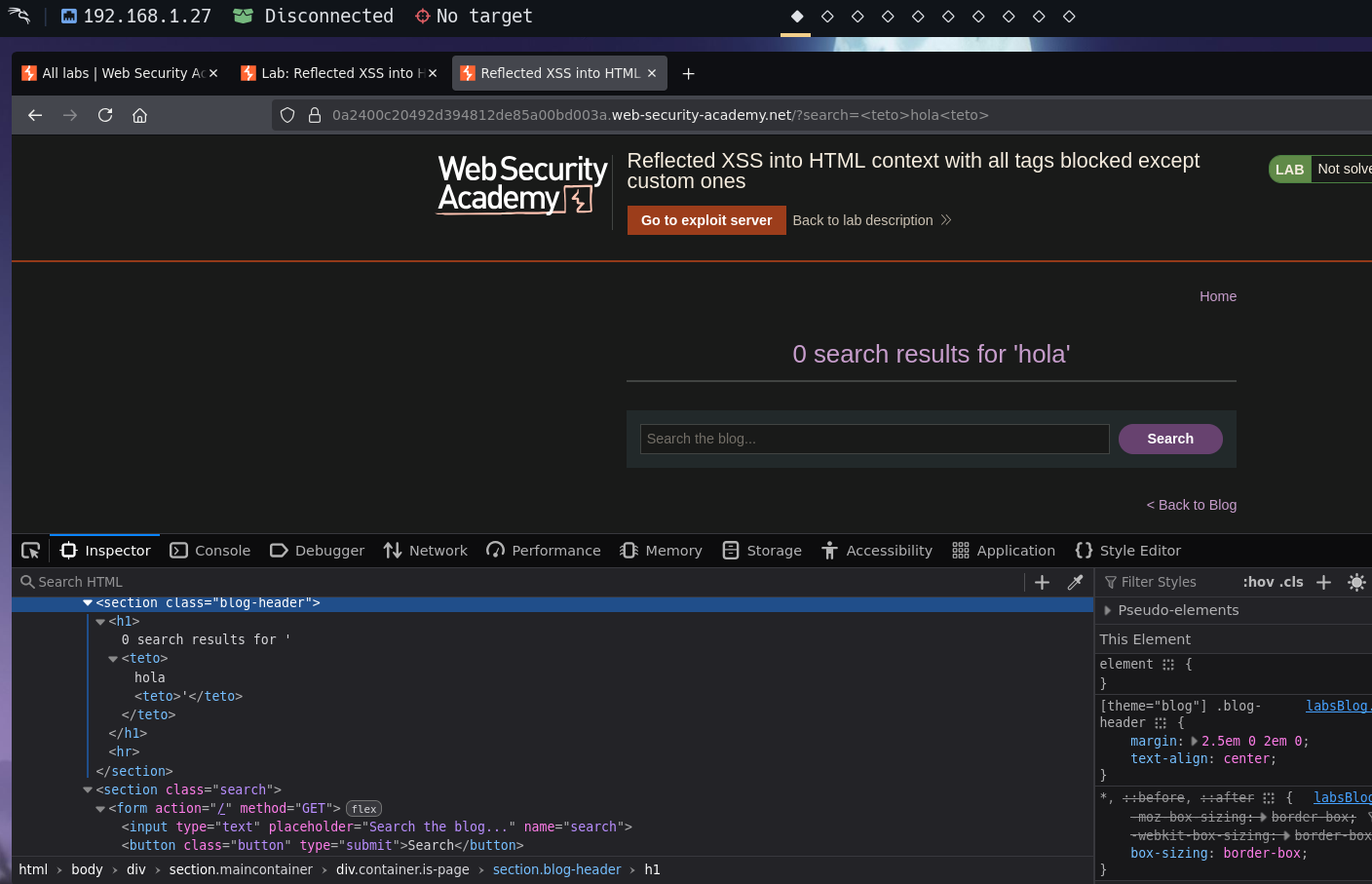Activate the element picker tool

(30, 551)
